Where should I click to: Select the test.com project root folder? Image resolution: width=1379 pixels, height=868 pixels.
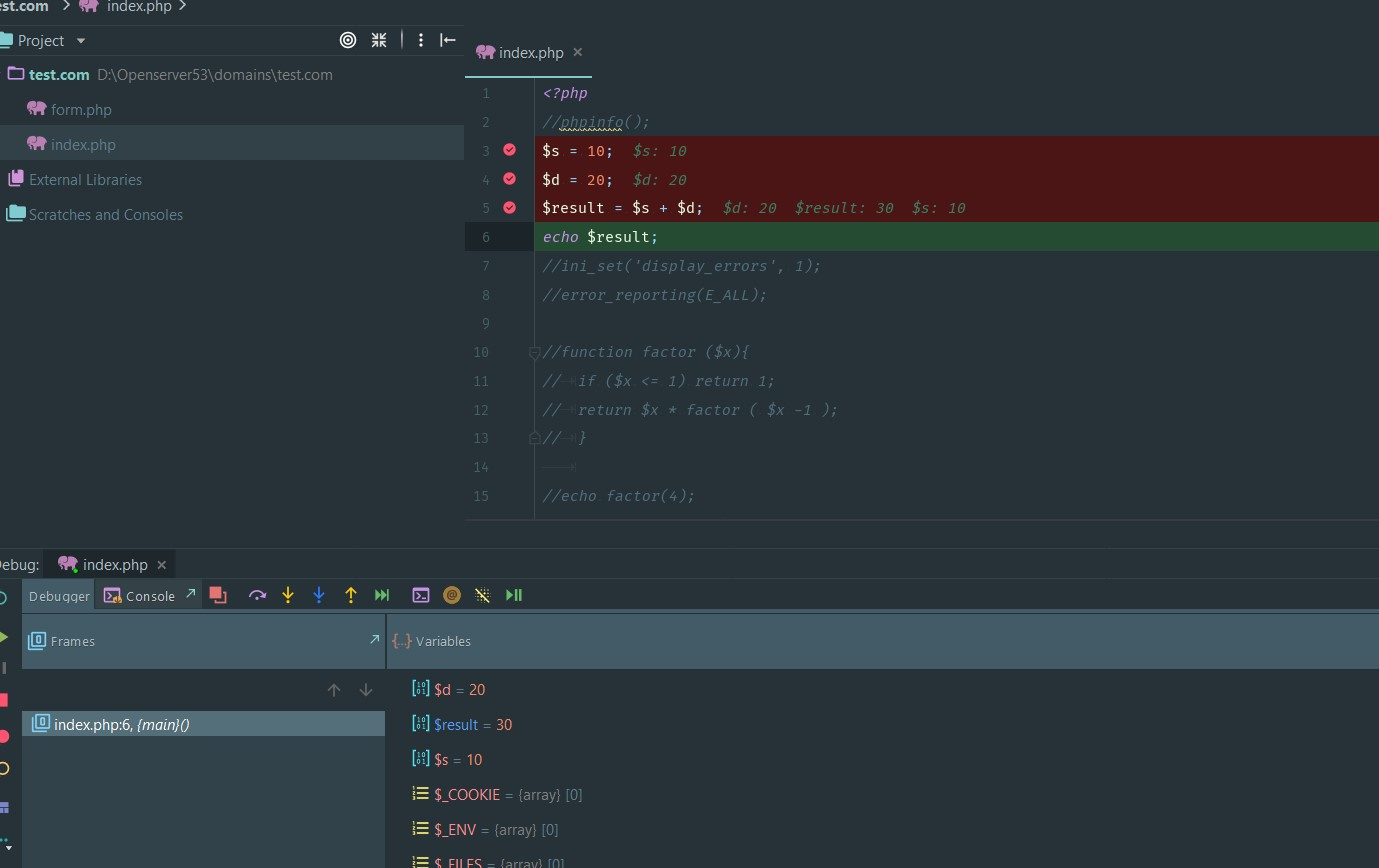click(59, 75)
